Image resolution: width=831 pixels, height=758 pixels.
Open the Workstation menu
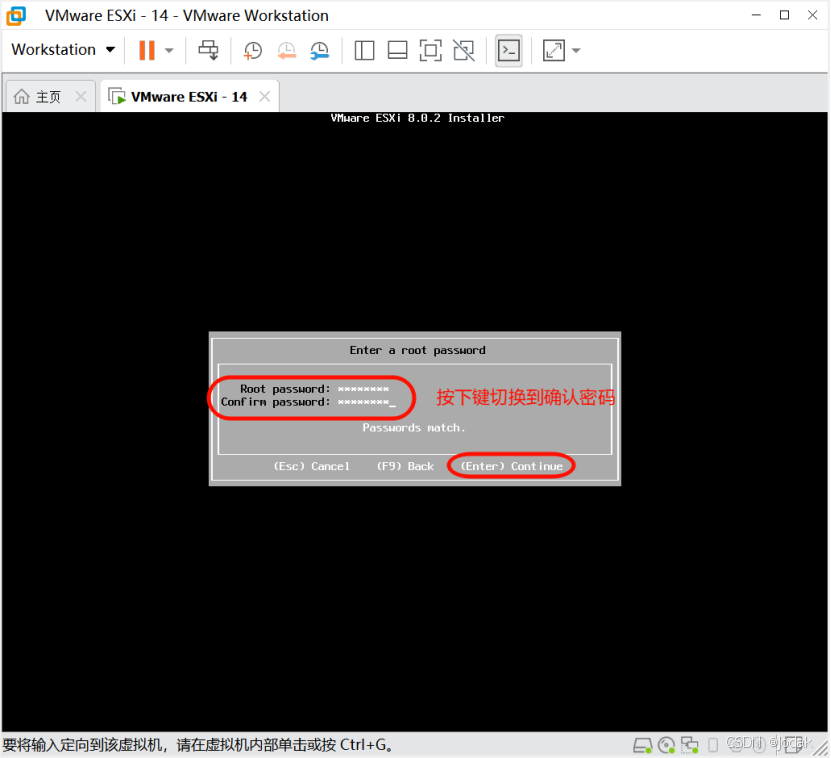(63, 50)
